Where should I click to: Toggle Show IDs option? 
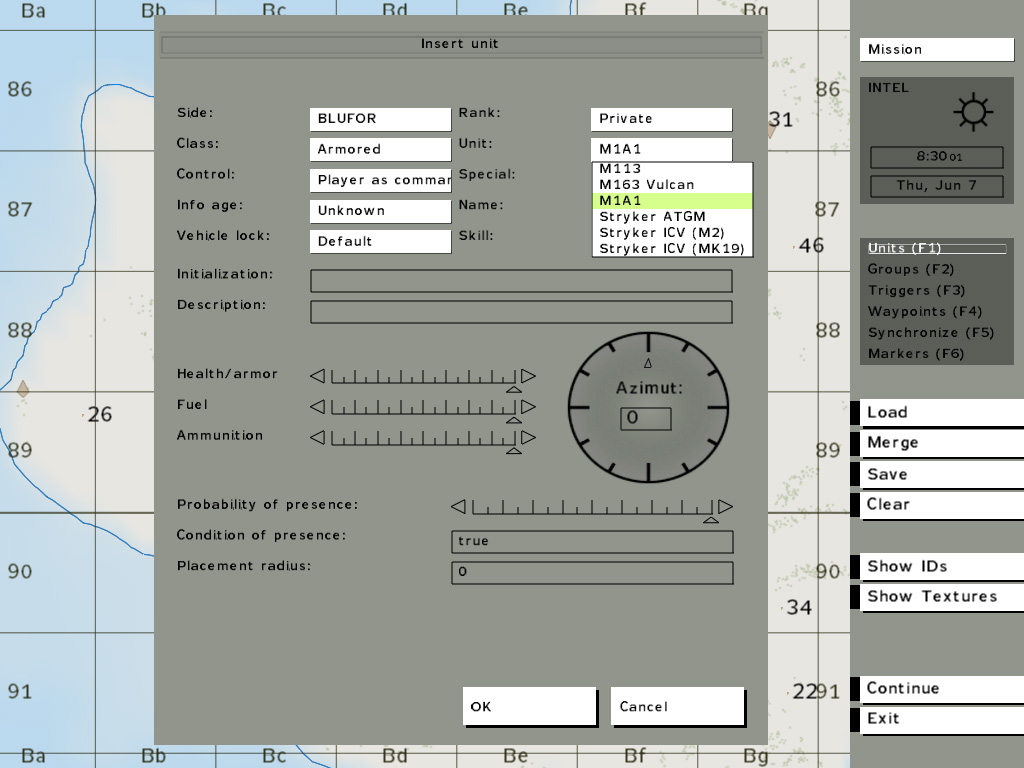(x=906, y=567)
